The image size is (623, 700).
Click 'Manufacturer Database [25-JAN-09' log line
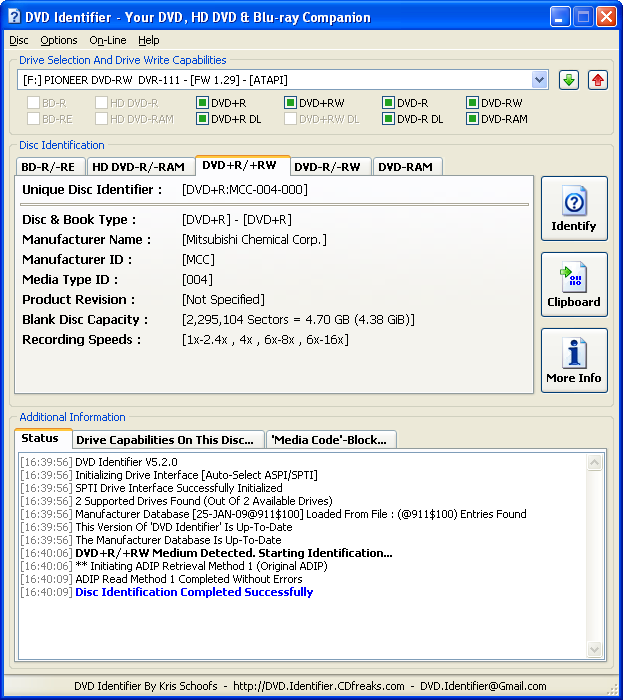(301, 514)
